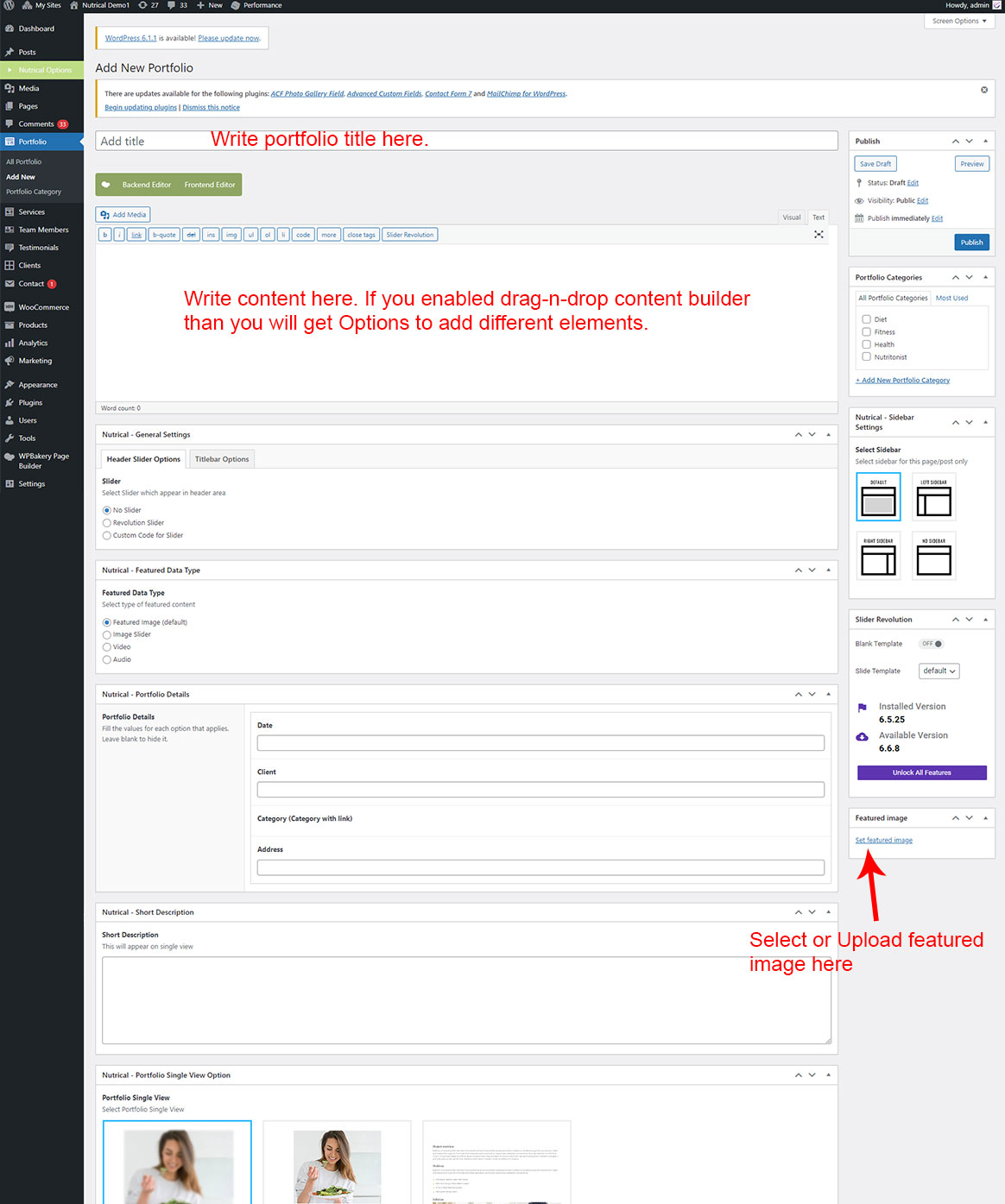
Task: Dismiss the plugin update notice icon
Action: pyautogui.click(x=983, y=90)
